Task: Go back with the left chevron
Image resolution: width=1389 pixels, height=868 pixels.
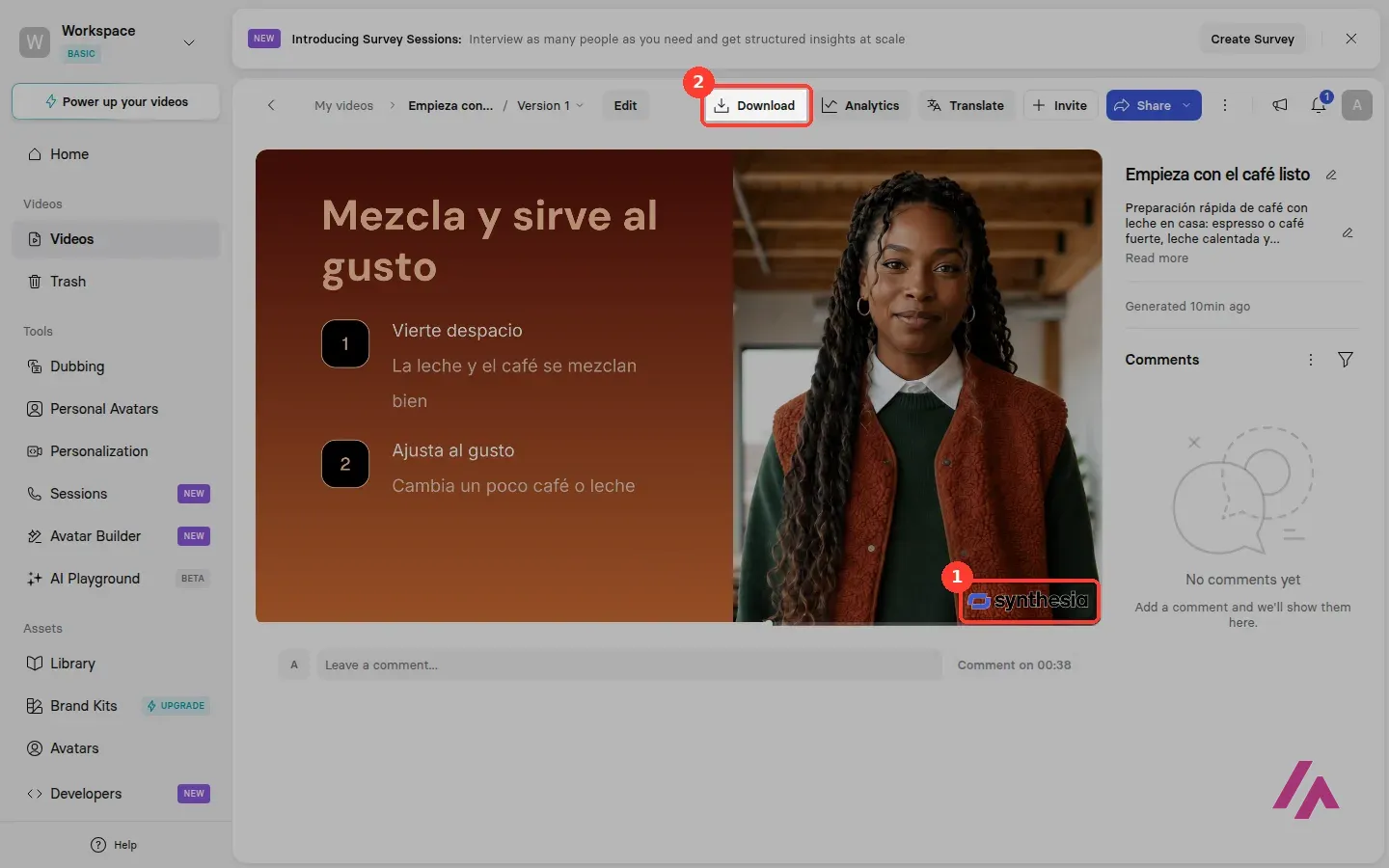Action: [x=271, y=105]
